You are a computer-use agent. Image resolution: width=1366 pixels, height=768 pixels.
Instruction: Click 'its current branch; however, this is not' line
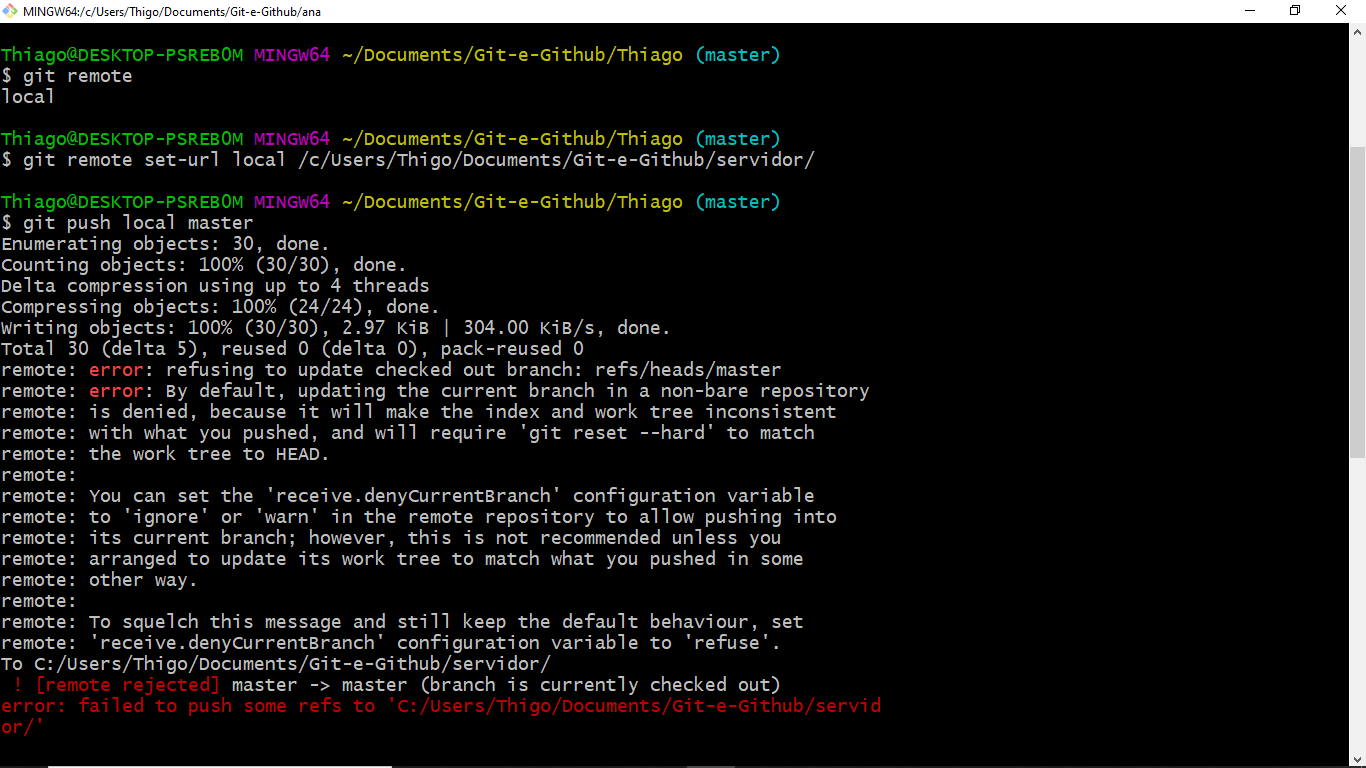coord(391,538)
